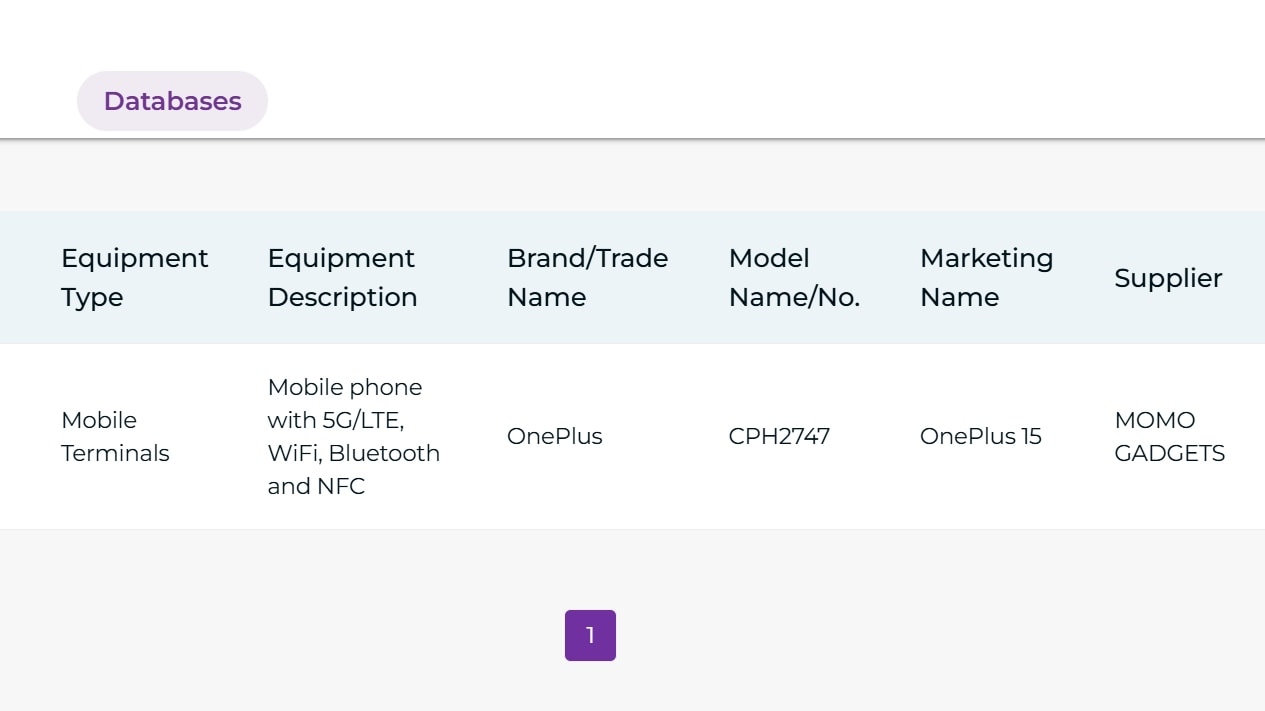
Task: Select the OnePlus 15 marketing name cell
Action: click(x=980, y=436)
